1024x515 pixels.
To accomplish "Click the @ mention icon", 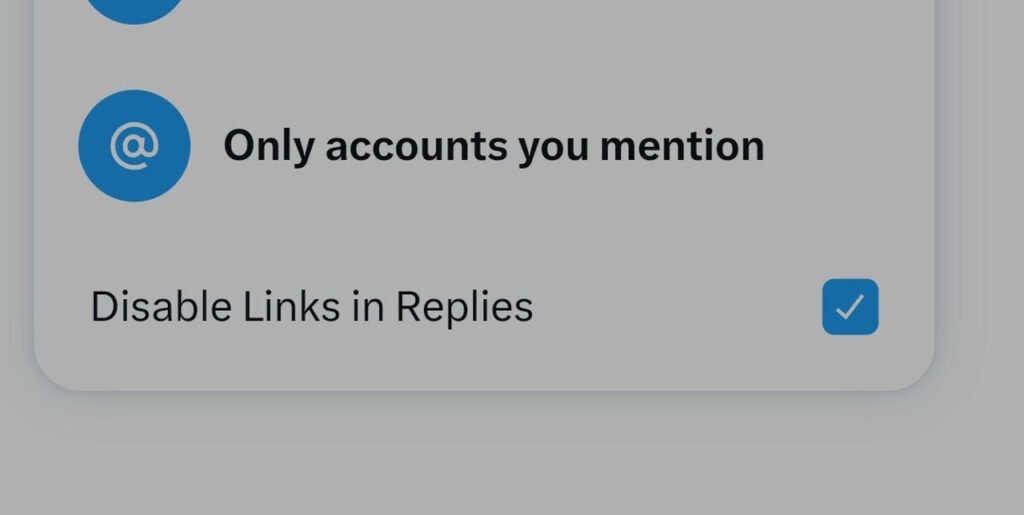I will [134, 146].
